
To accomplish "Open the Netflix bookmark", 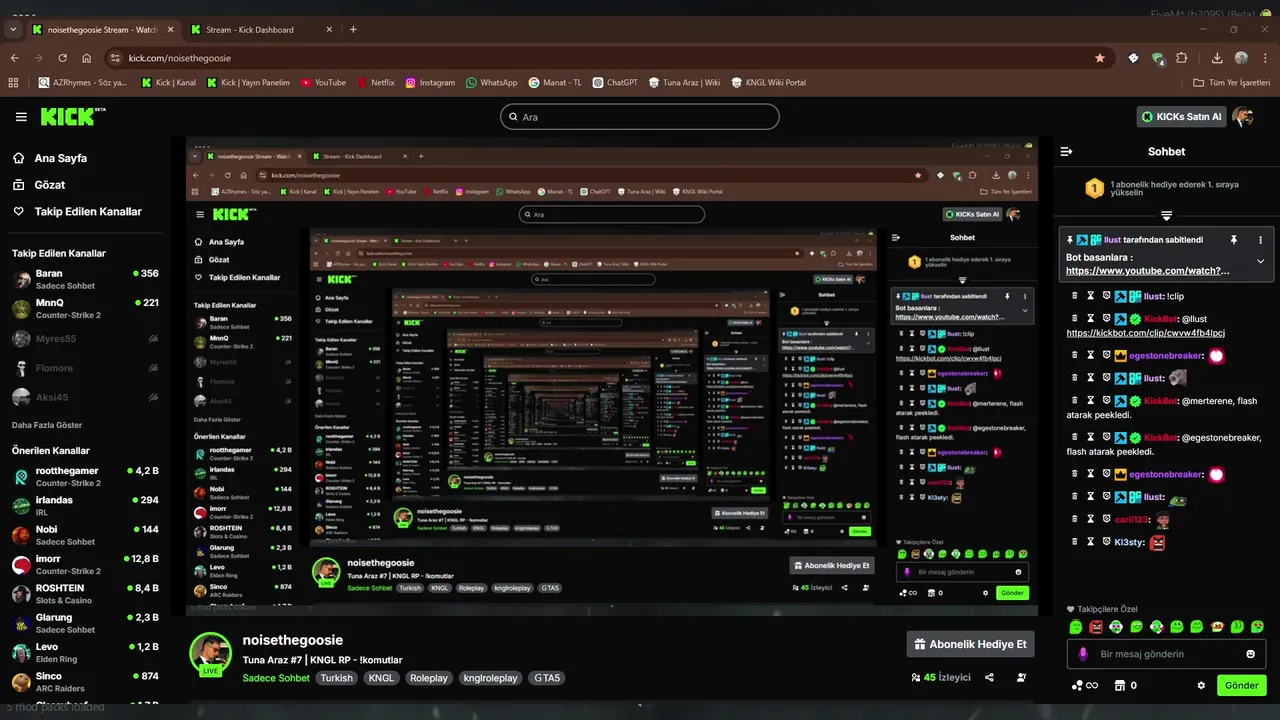I will [x=375, y=83].
